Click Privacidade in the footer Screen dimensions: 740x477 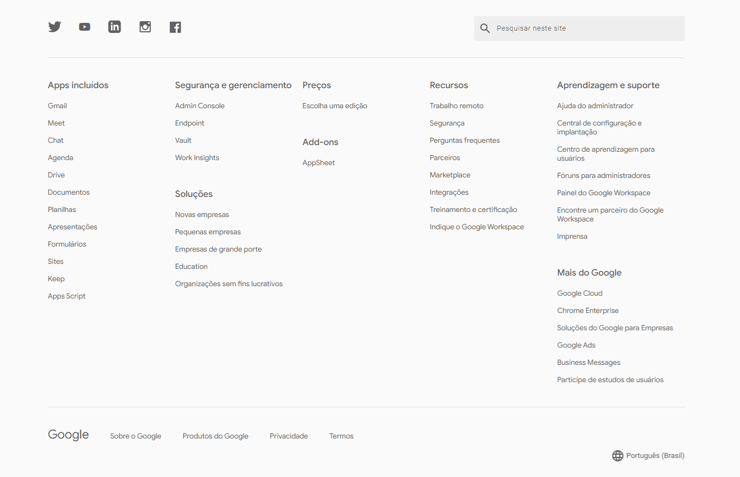[289, 436]
